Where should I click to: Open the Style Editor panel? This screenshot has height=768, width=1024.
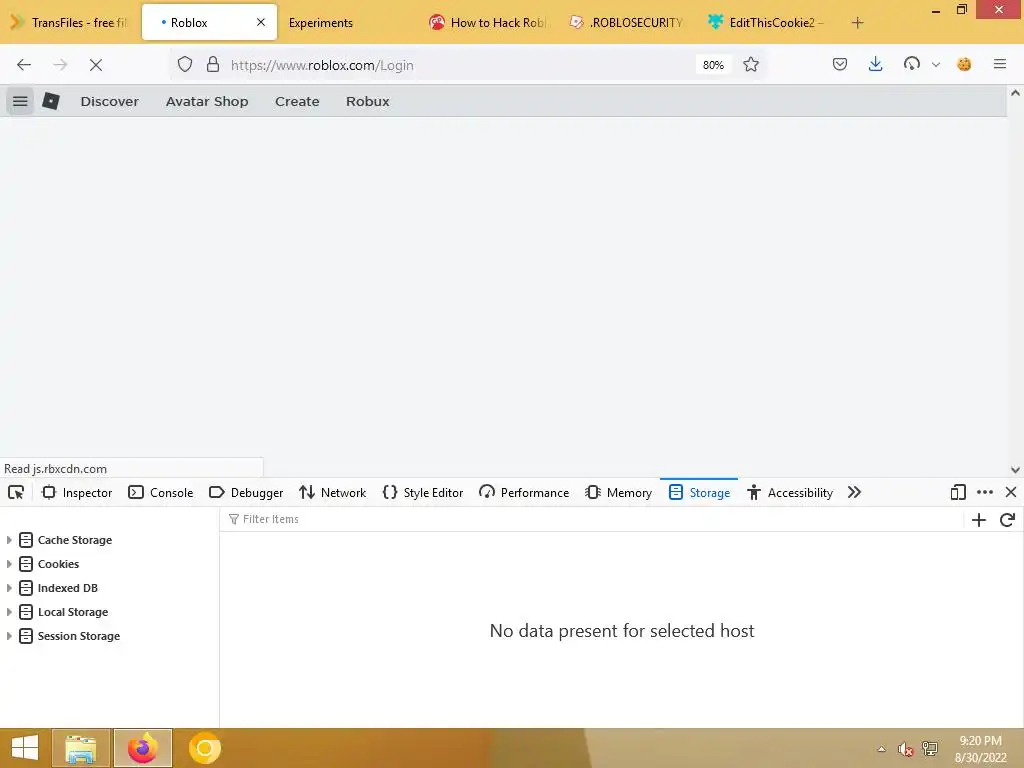[423, 492]
